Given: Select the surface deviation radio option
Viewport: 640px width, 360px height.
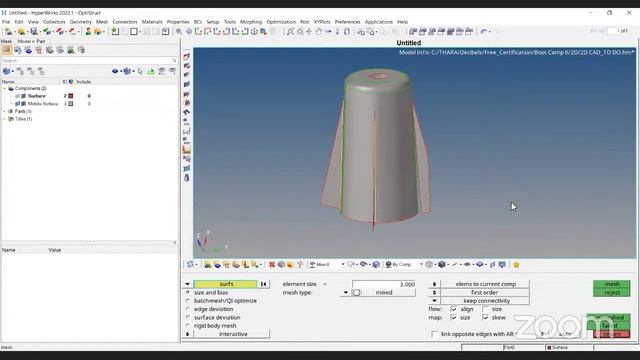Looking at the screenshot, I should [x=188, y=318].
